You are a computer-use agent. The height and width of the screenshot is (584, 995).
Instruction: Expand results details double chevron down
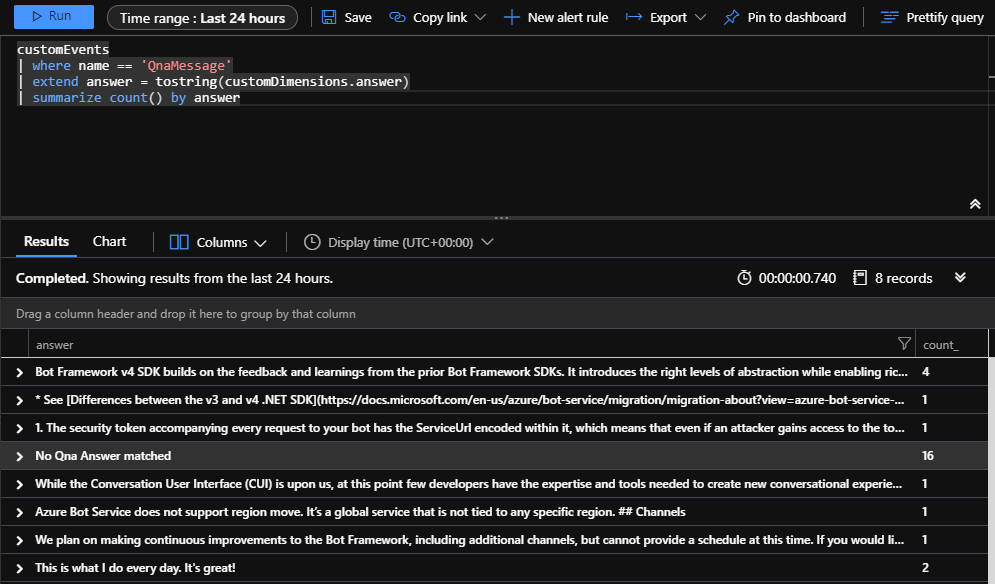960,277
